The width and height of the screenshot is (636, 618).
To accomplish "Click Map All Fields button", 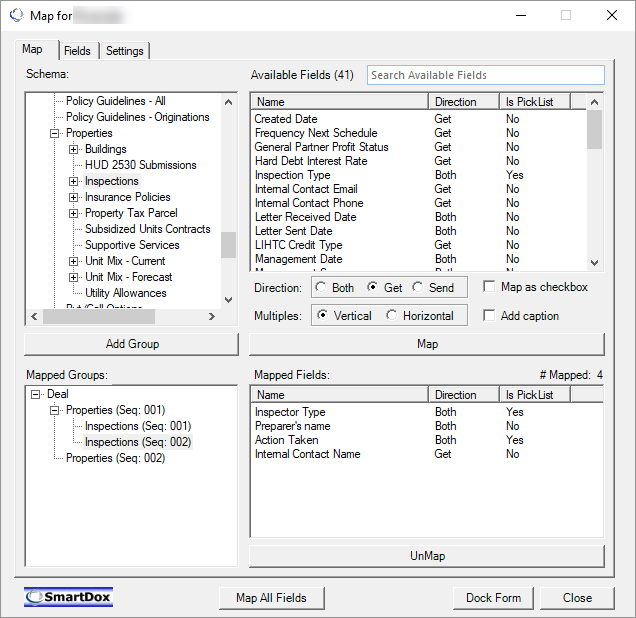I will tap(271, 598).
